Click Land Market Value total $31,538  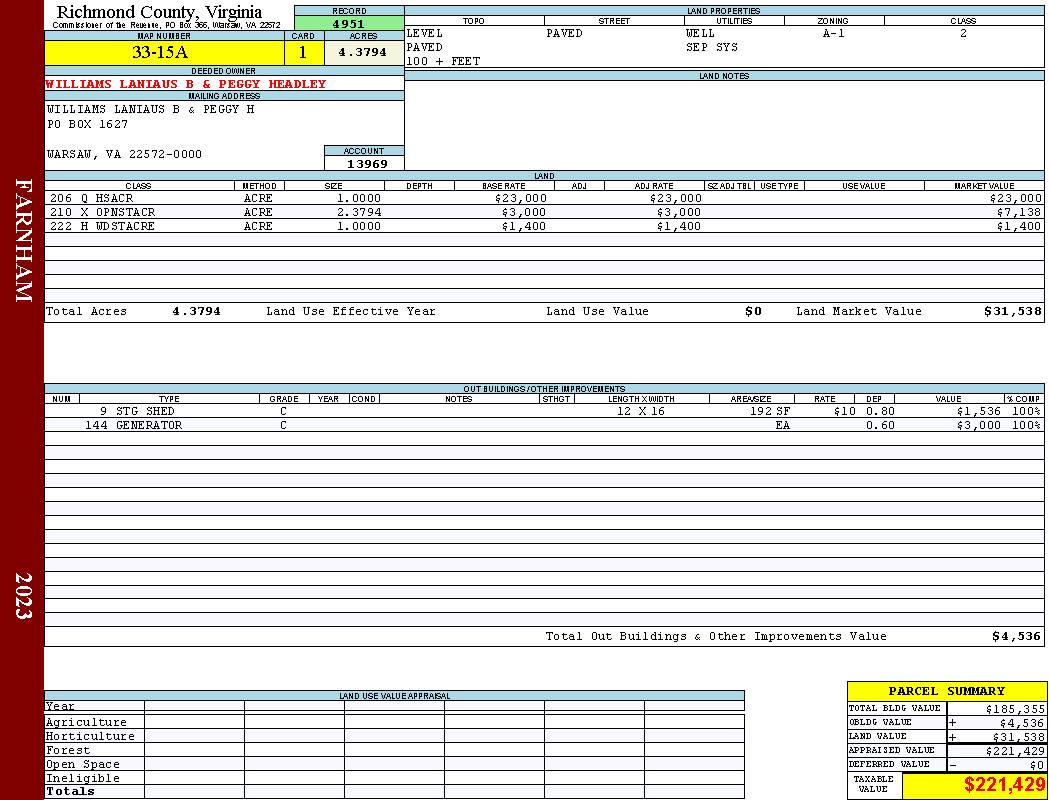[1013, 311]
